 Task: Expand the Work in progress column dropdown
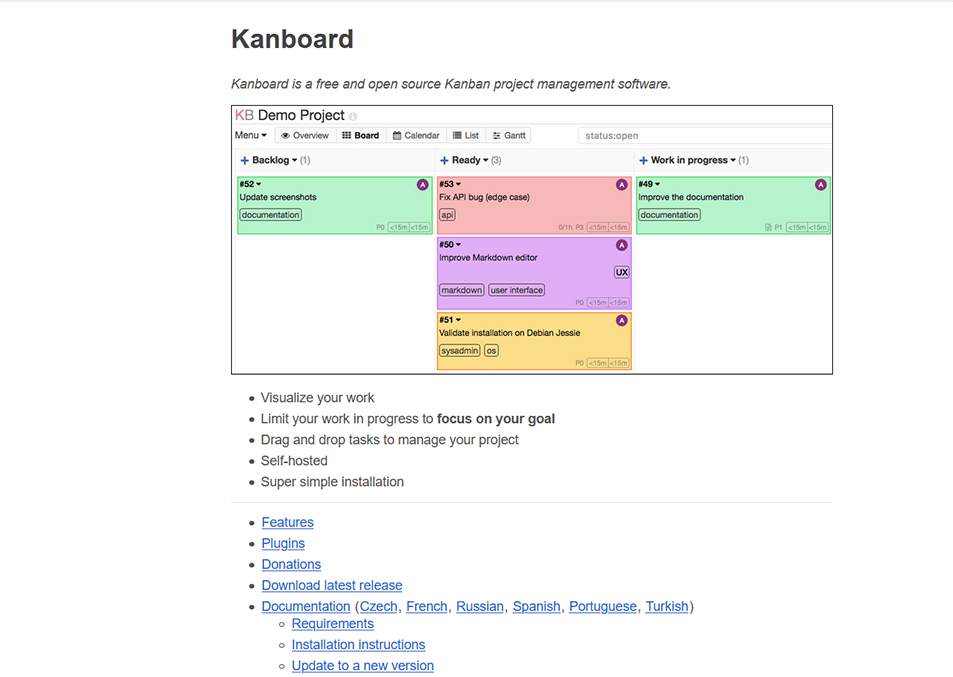tap(733, 160)
